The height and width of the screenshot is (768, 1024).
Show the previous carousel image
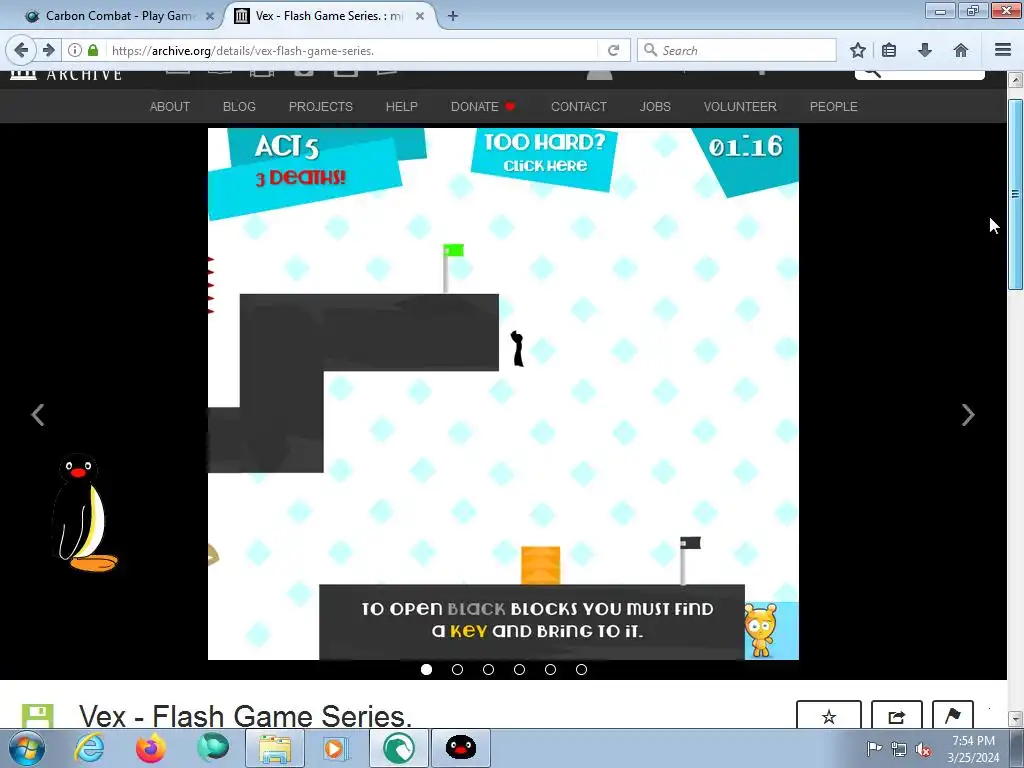tap(38, 415)
